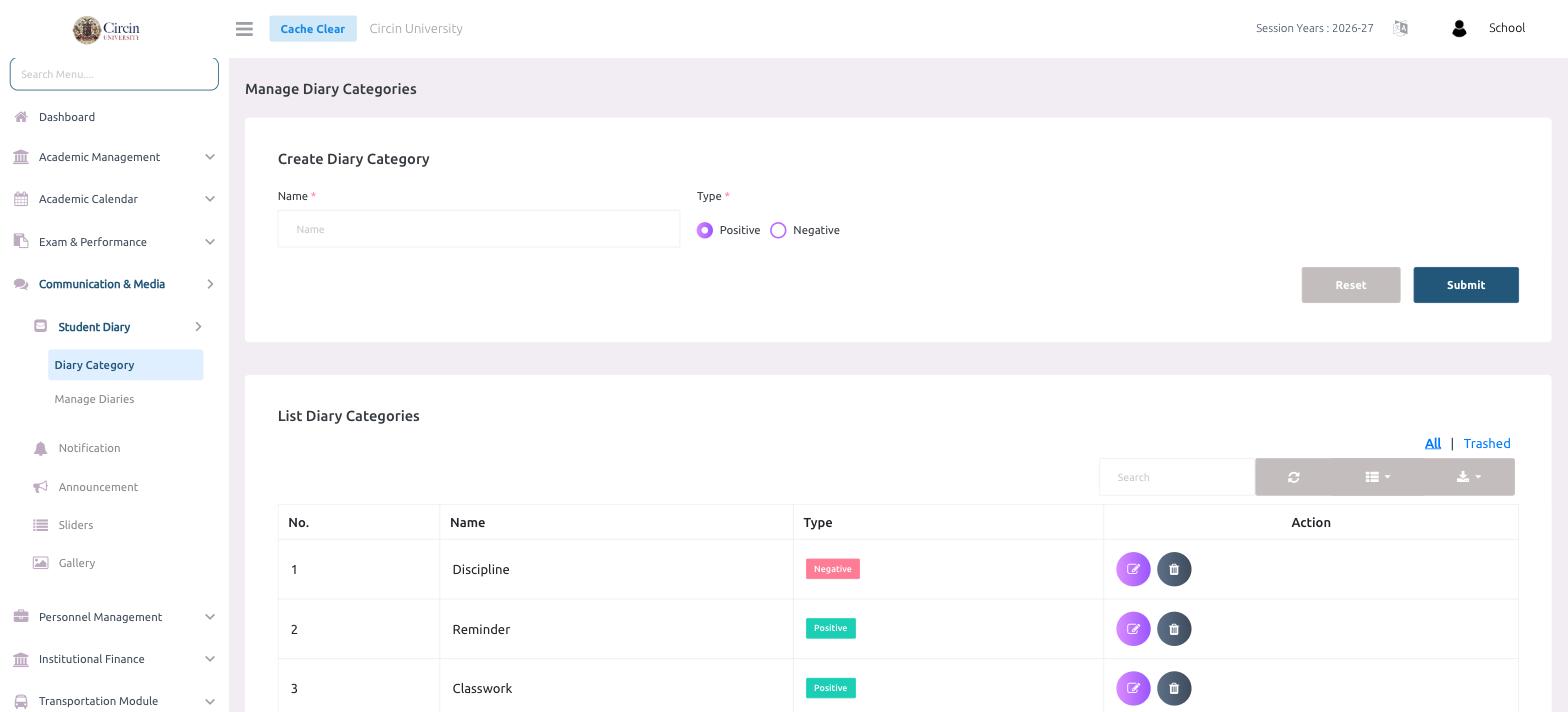Click the Exam & Performance icon
This screenshot has width=1568, height=712.
tap(21, 241)
